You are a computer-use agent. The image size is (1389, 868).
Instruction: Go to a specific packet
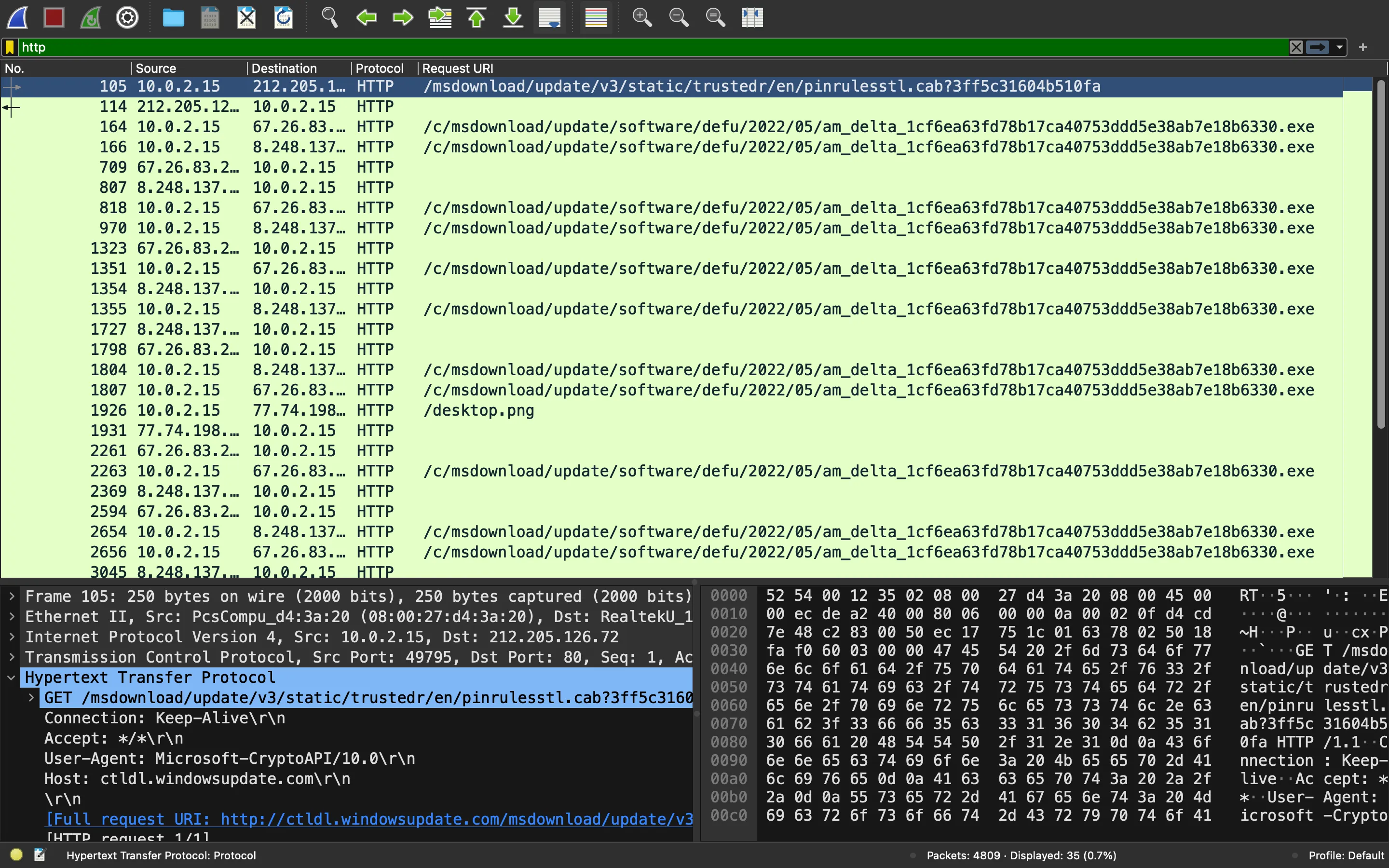pos(440,17)
